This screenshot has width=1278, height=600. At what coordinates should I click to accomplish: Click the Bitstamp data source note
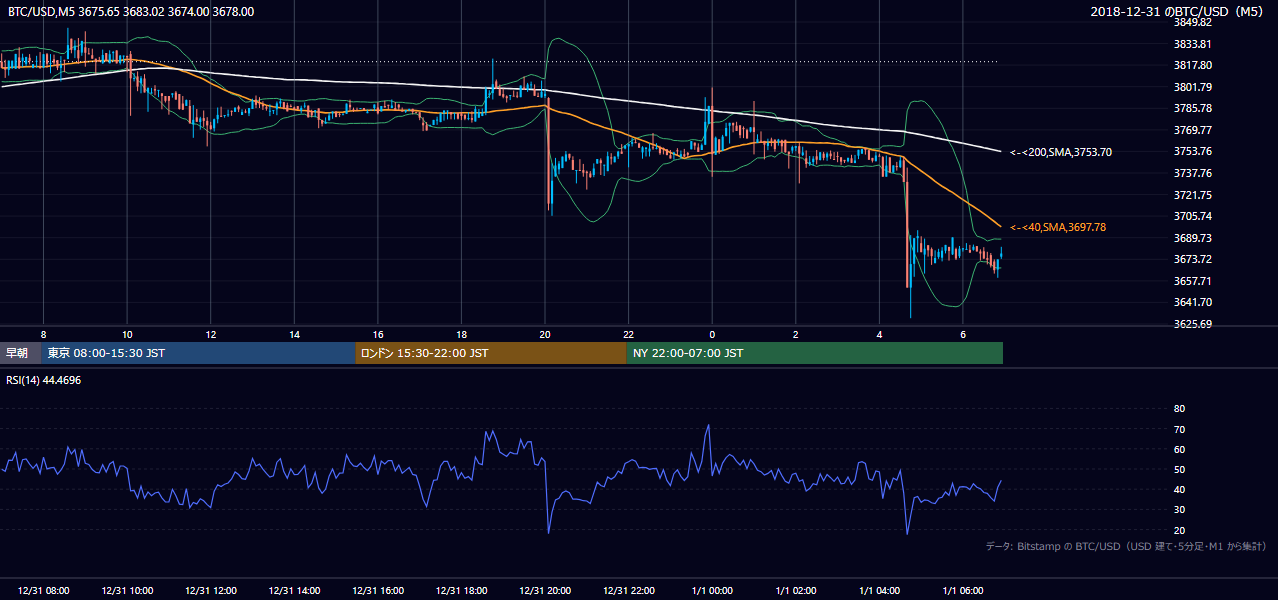pyautogui.click(x=1126, y=546)
